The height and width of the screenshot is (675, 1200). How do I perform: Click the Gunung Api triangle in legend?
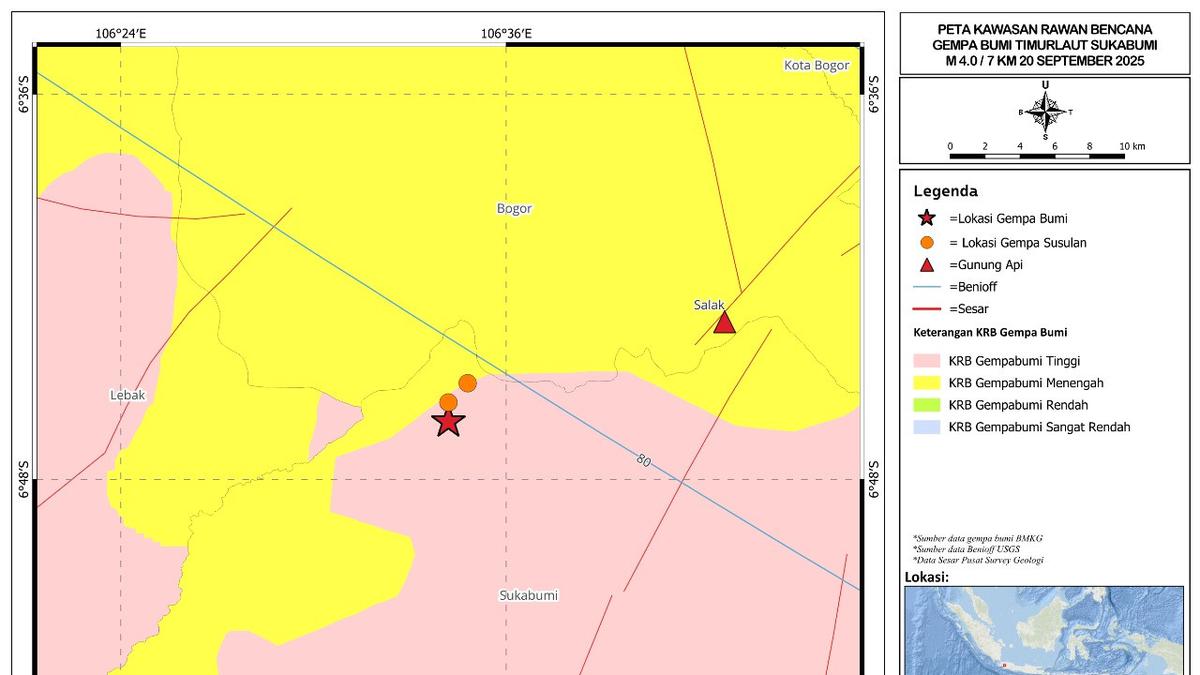[x=927, y=265]
